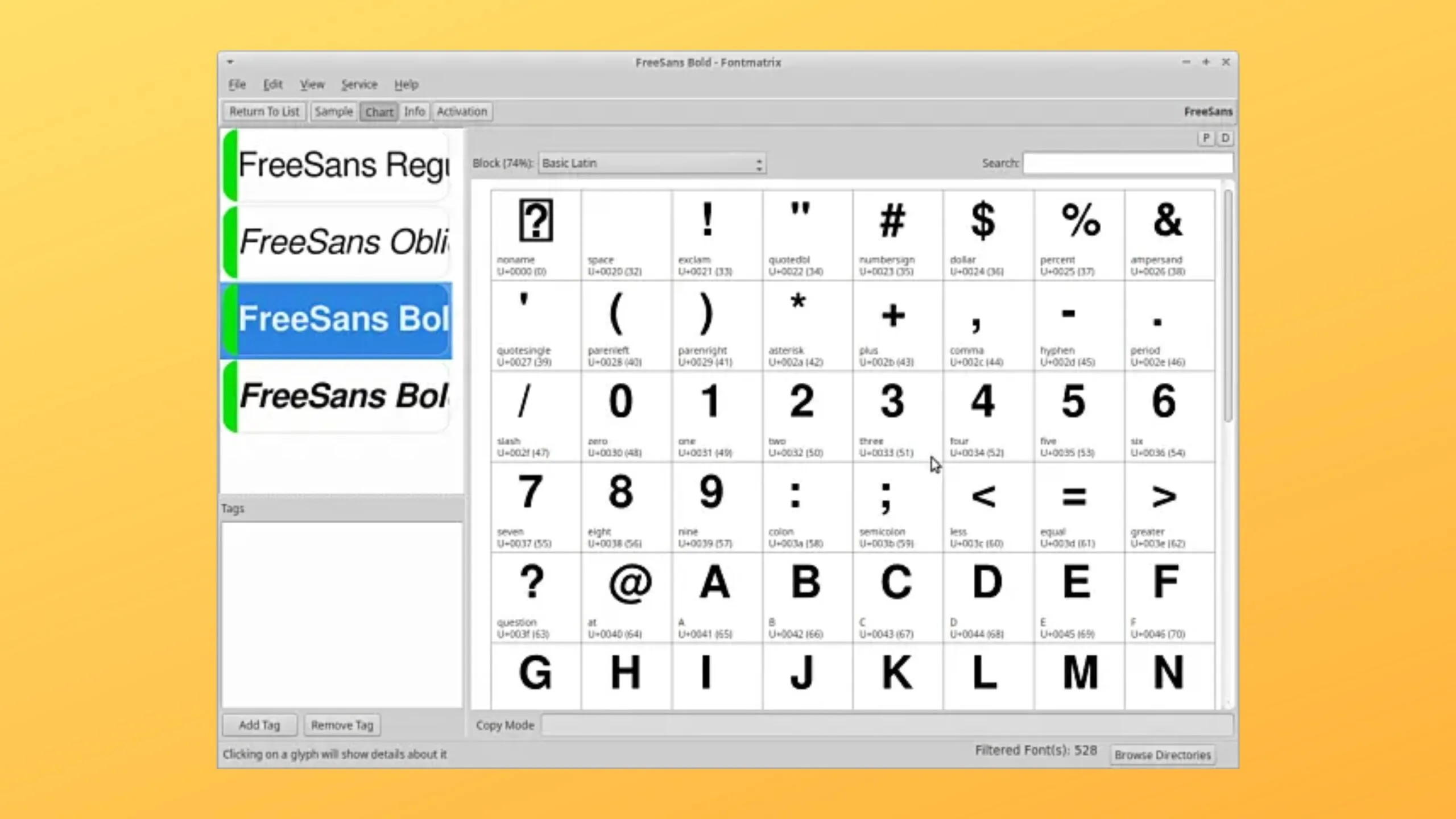
Task: Select the period glyph
Action: (1169, 326)
